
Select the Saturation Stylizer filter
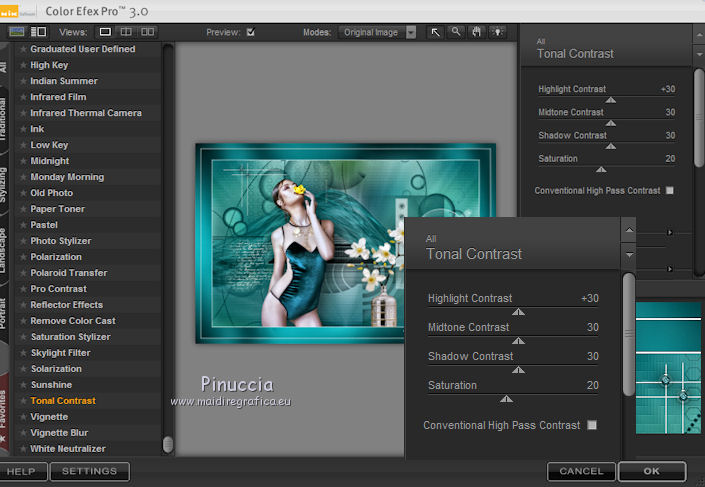coord(88,337)
